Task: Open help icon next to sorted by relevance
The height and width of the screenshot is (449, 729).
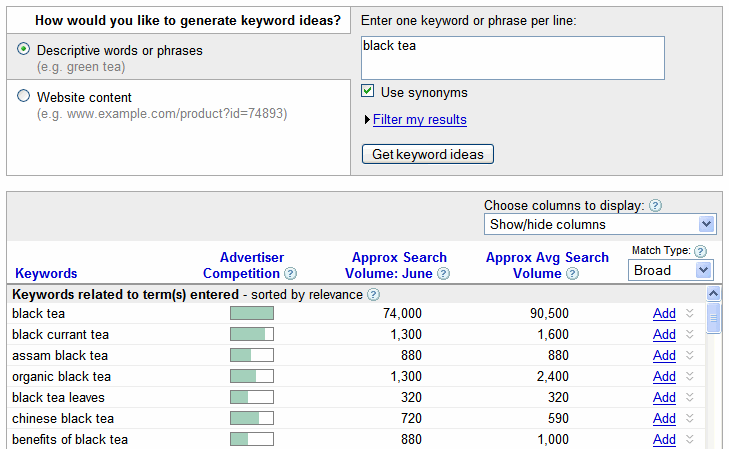Action: click(373, 294)
